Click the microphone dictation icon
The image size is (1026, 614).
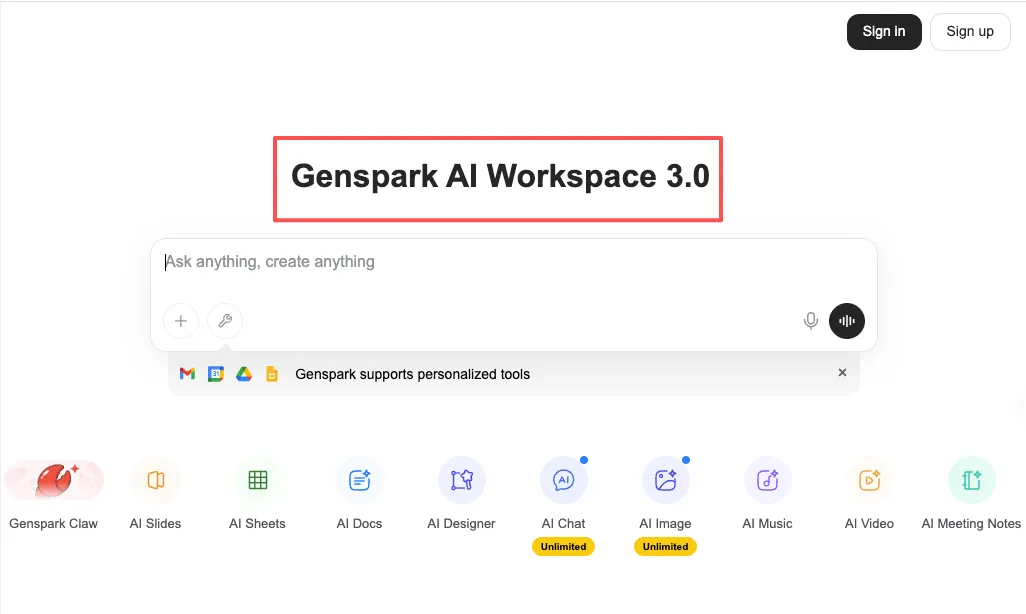coord(811,321)
